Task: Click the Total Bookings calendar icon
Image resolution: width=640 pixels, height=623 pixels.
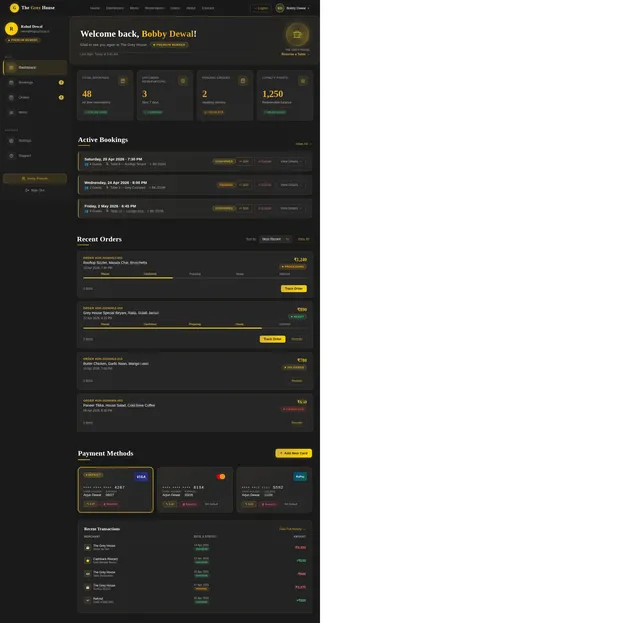Action: click(122, 81)
